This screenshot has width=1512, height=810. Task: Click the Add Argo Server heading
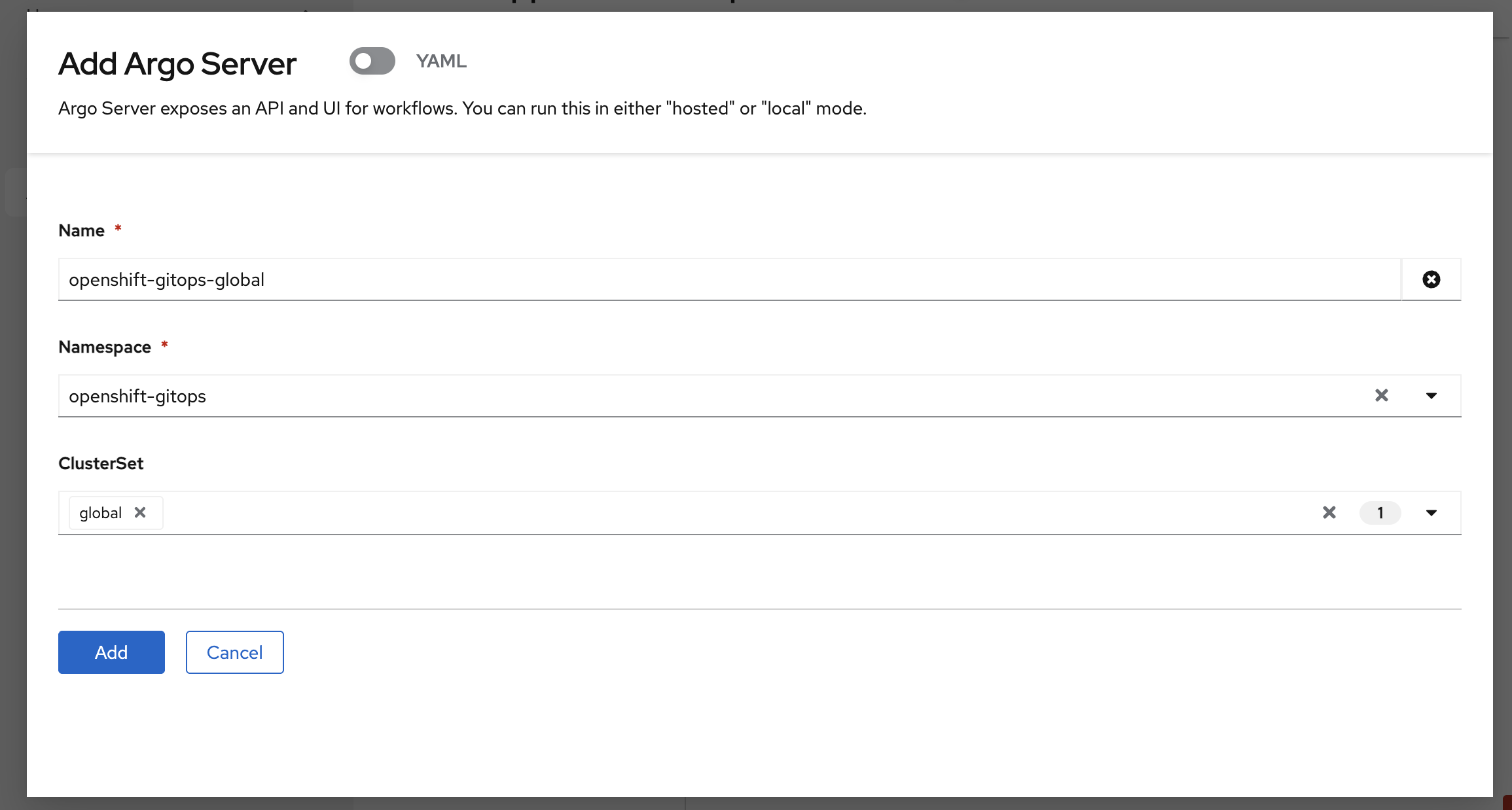click(x=177, y=63)
